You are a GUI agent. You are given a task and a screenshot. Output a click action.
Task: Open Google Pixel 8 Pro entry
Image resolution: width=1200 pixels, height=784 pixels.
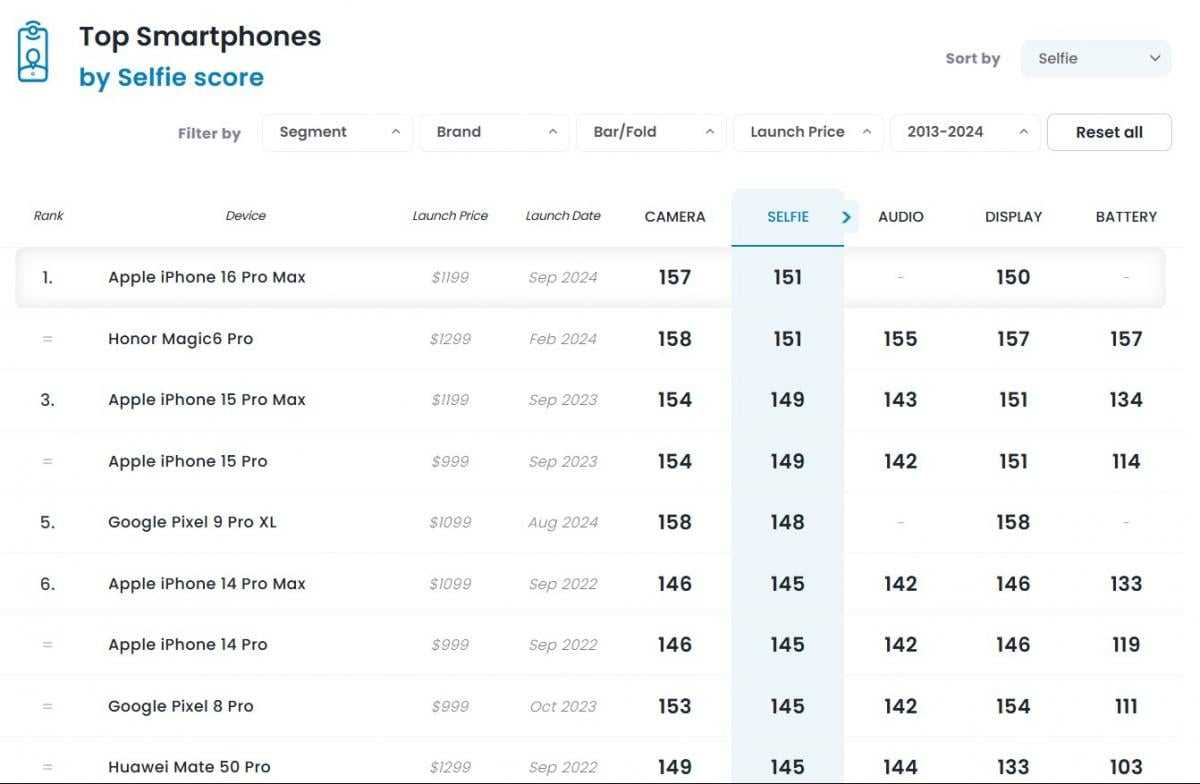click(181, 706)
